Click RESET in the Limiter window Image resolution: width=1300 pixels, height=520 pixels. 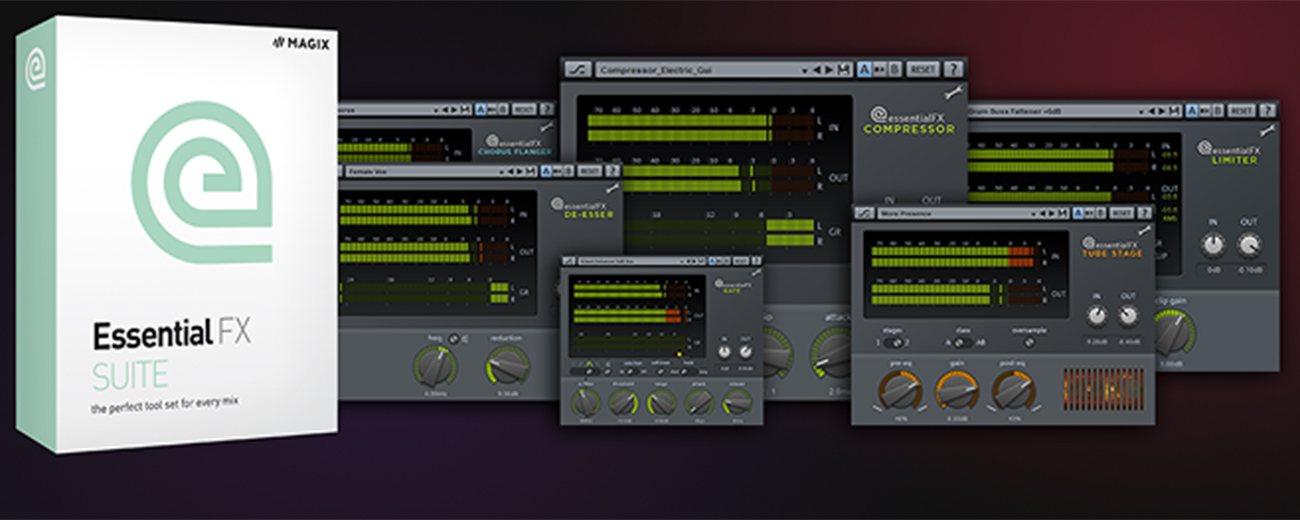[1242, 111]
